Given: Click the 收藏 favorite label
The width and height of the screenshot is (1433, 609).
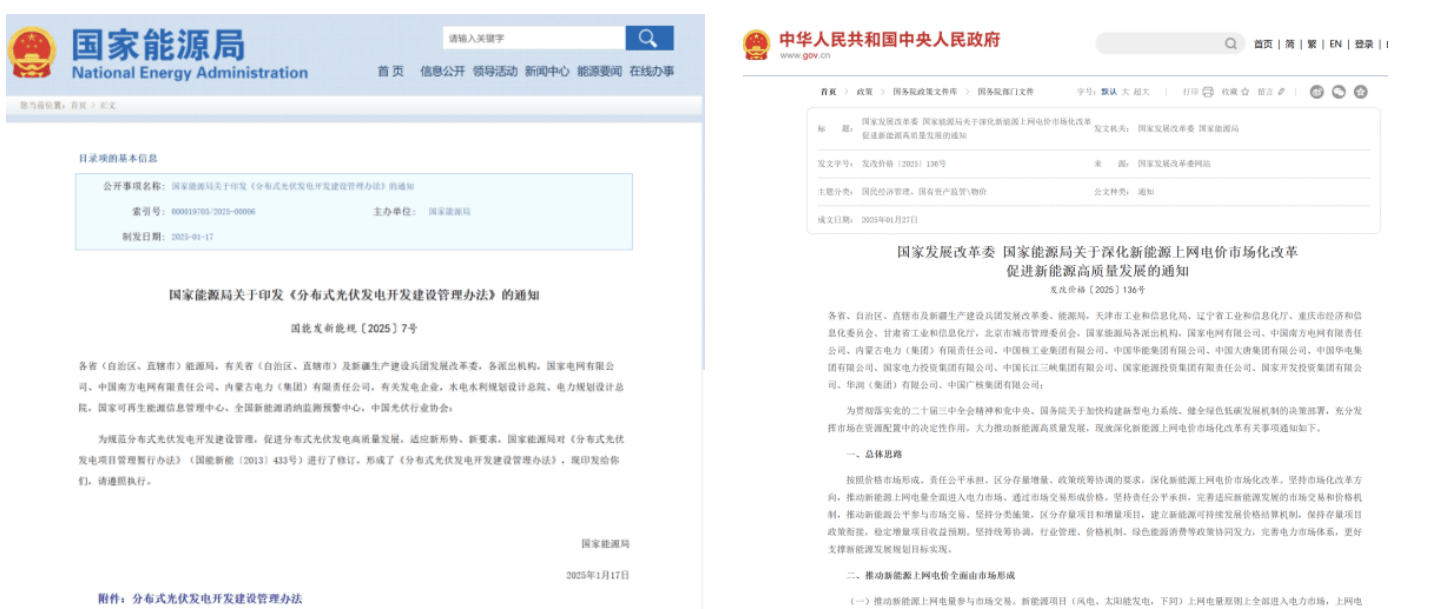Looking at the screenshot, I should pyautogui.click(x=1229, y=91).
